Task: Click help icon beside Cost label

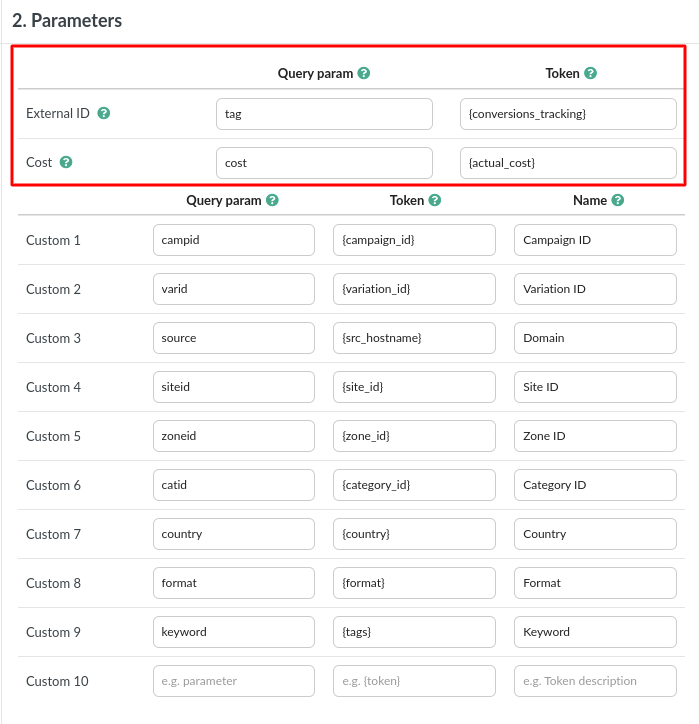Action: click(x=66, y=162)
